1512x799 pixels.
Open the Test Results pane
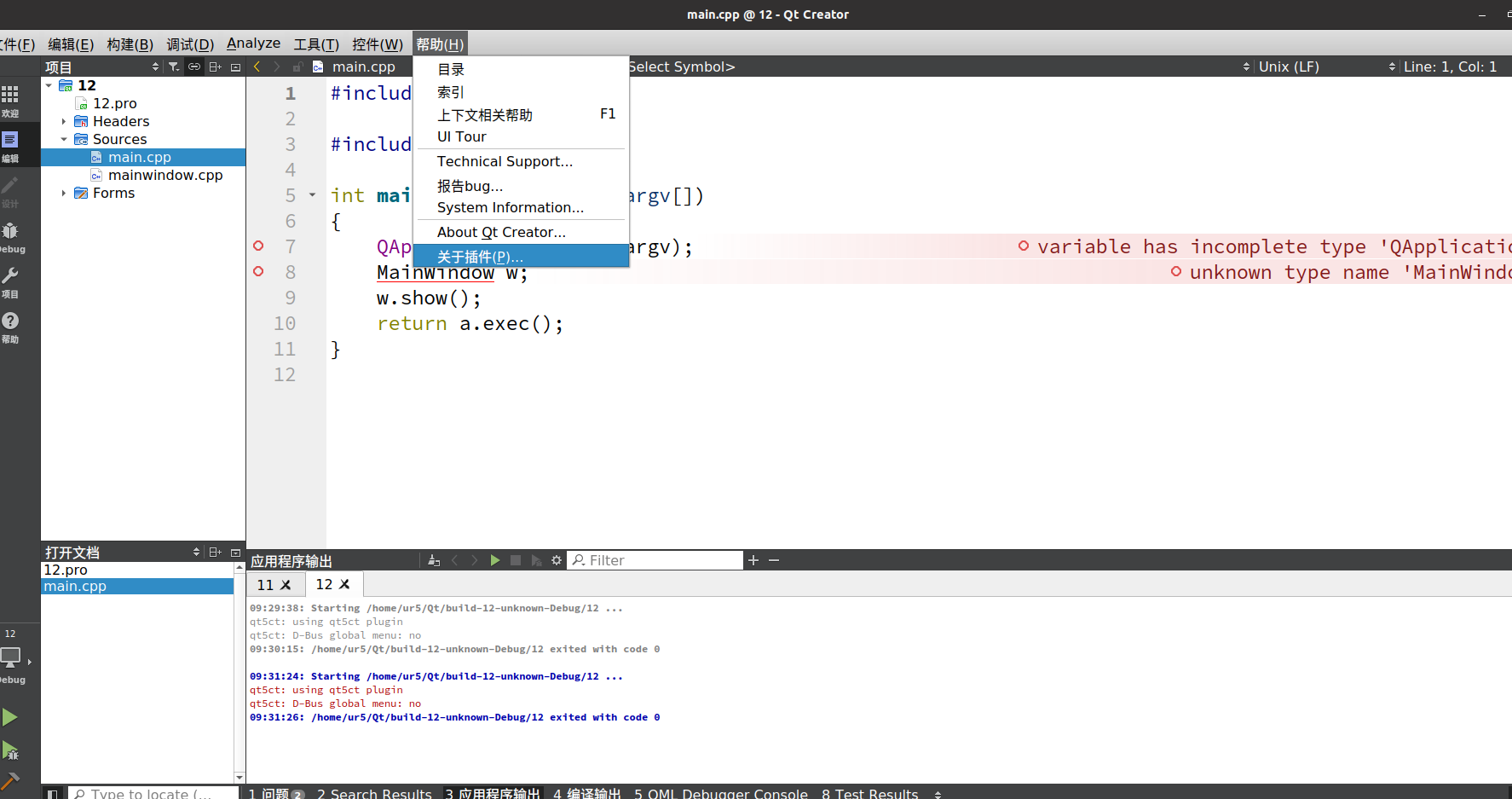(870, 794)
